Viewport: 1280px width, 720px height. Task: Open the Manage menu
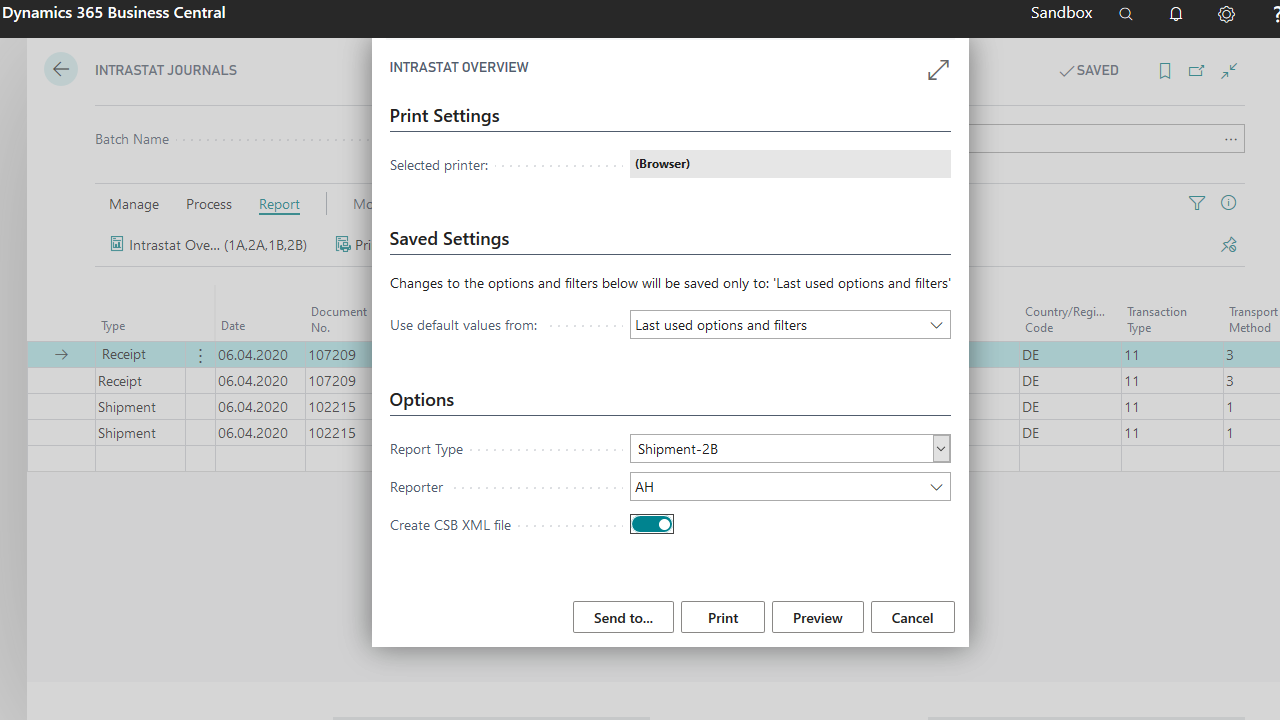[x=134, y=204]
